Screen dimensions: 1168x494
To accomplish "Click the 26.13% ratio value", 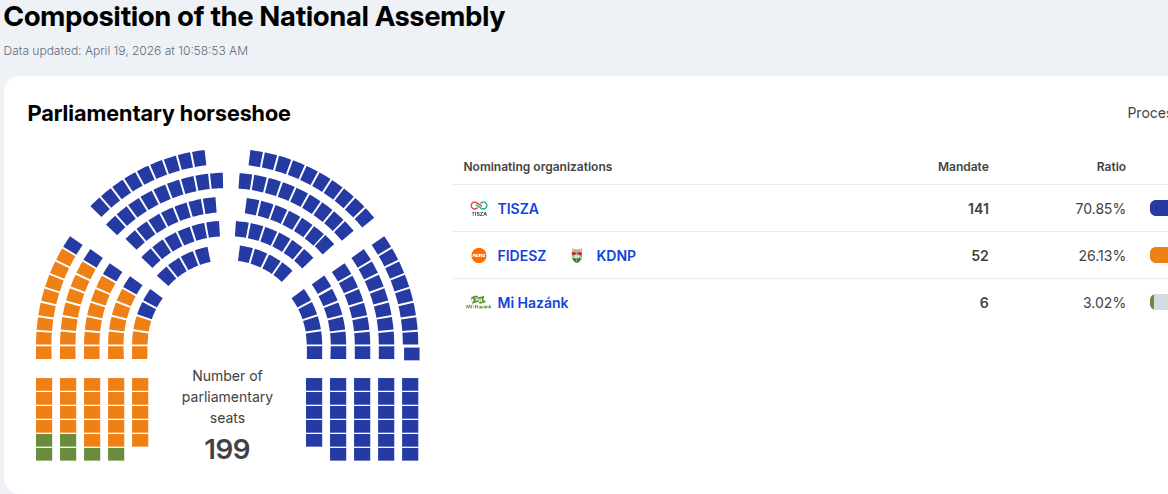I will point(1104,256).
